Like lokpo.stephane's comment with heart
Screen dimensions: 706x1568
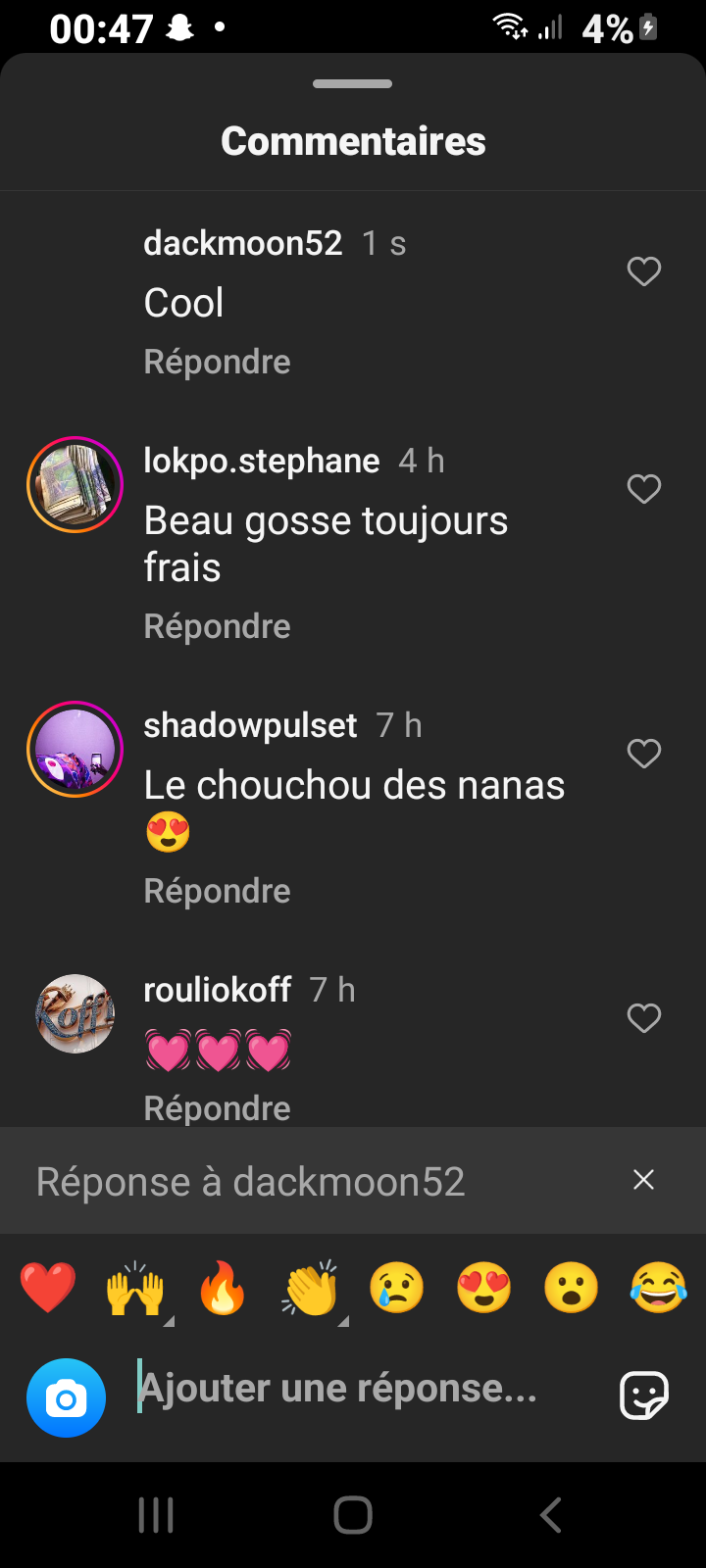pyautogui.click(x=644, y=489)
